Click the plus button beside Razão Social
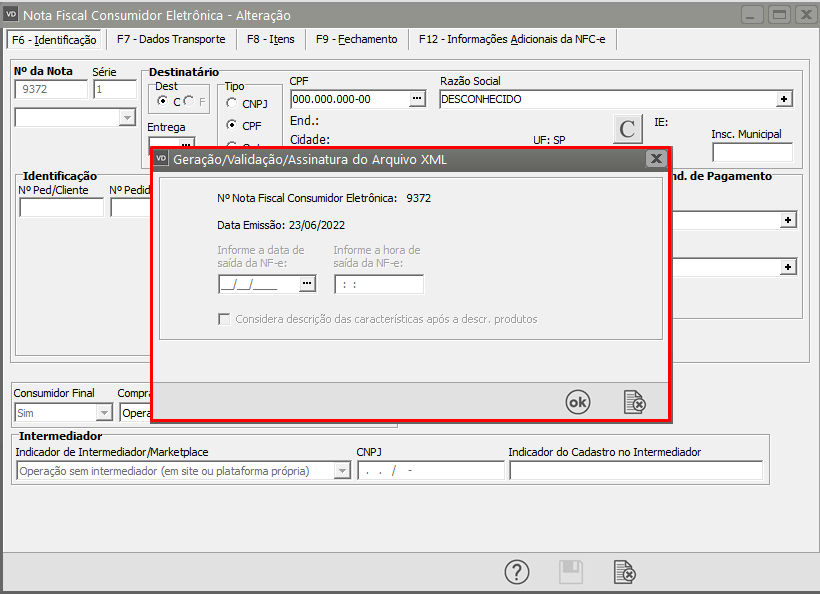 click(785, 99)
